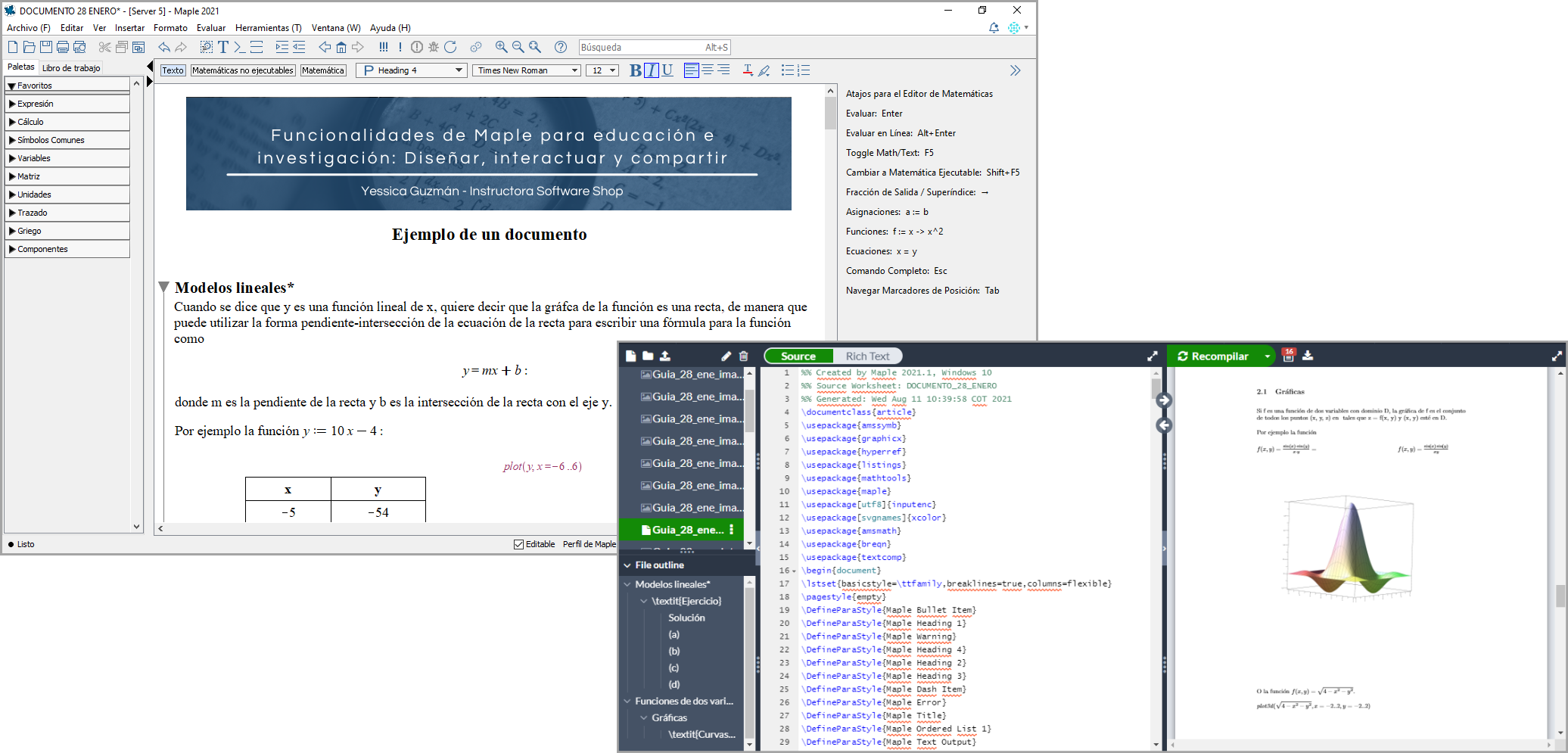Redo action in Maple toolbar
Screen dimensions: 1568x753
(181, 47)
